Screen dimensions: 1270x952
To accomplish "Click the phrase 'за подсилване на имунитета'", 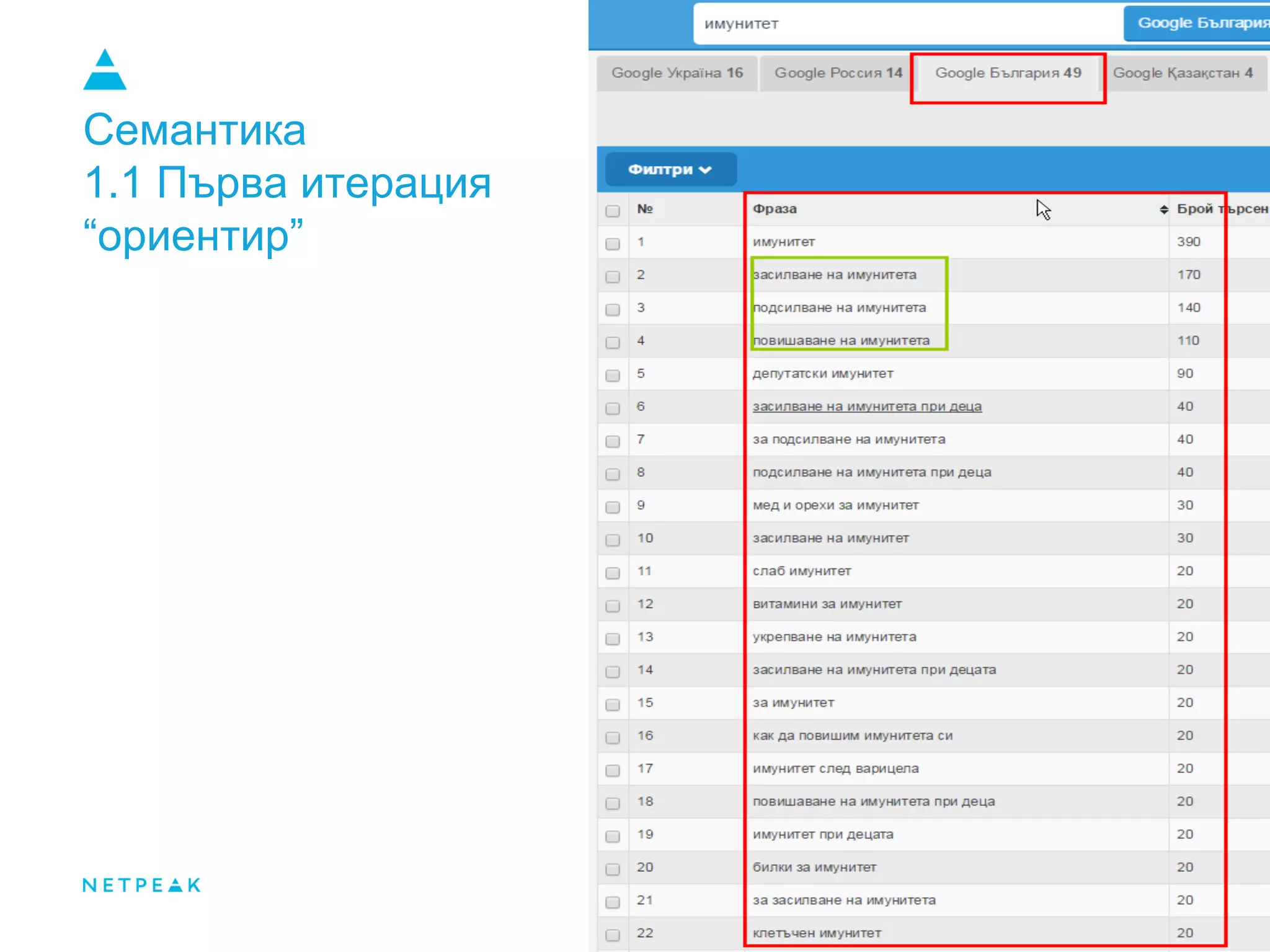I will 849,439.
